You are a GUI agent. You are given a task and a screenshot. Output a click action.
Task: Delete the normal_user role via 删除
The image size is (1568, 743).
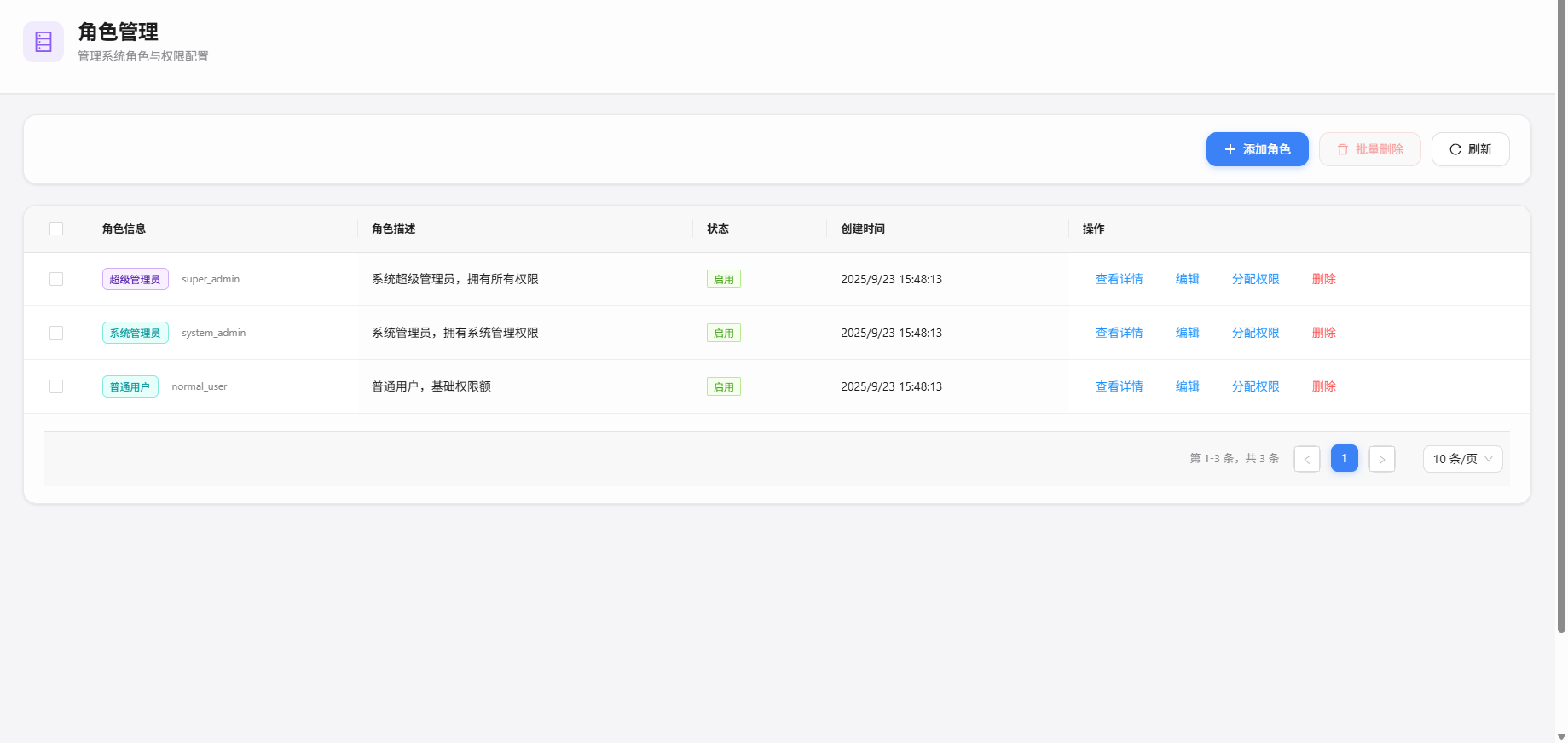pos(1323,386)
